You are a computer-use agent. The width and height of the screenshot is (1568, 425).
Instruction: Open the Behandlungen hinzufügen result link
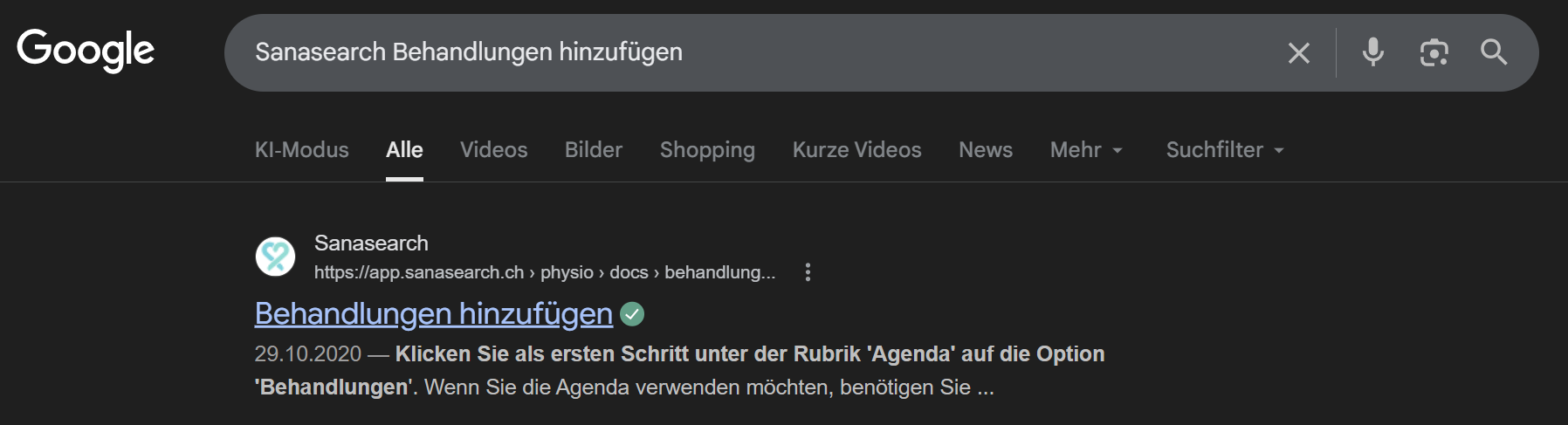tap(433, 313)
